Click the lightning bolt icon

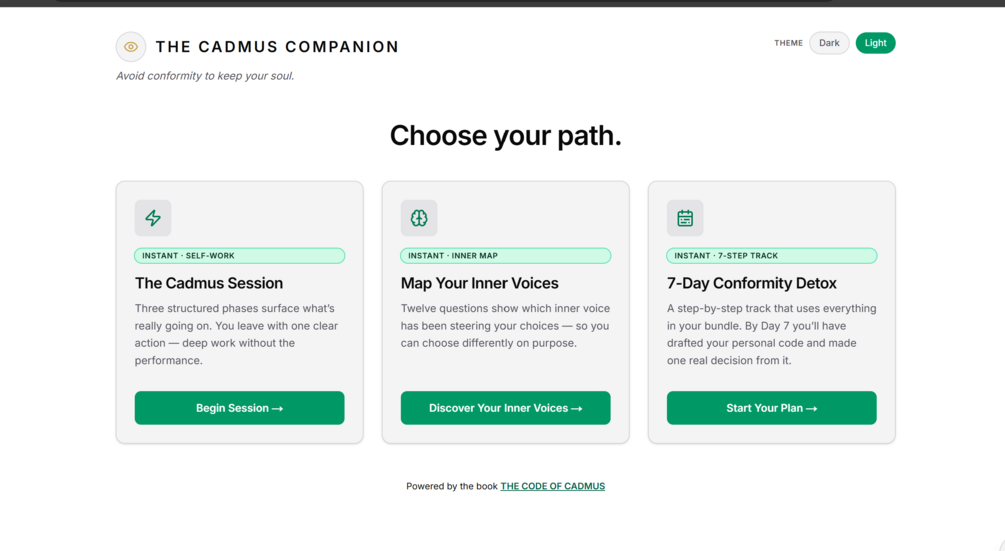pos(153,218)
